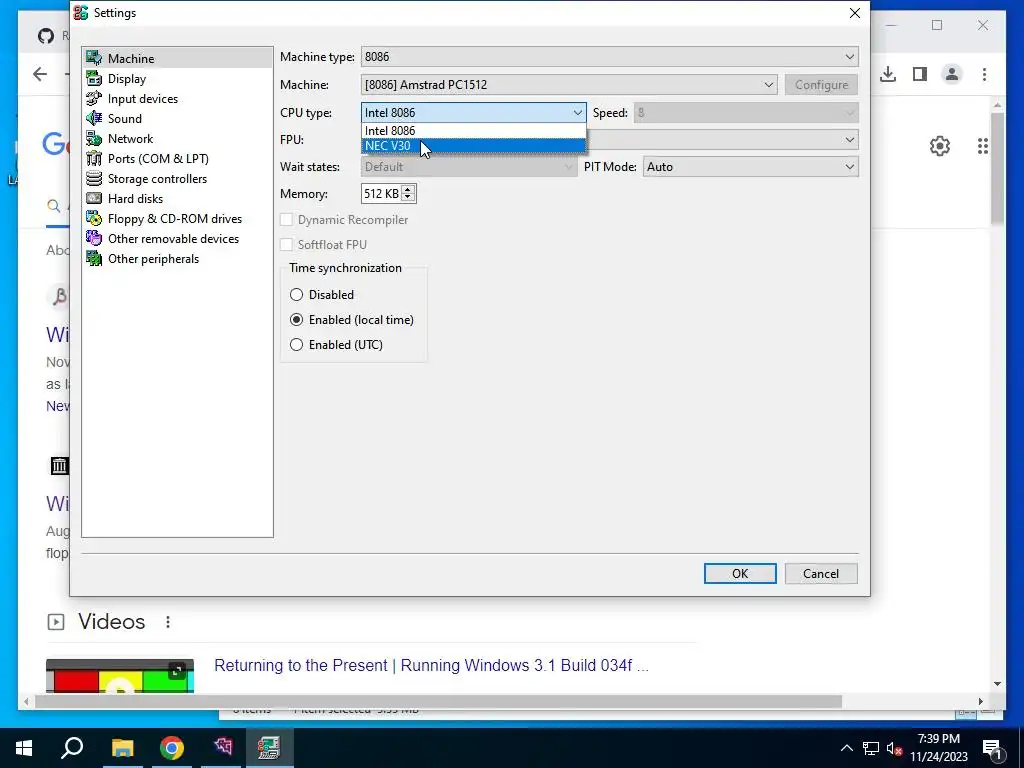Viewport: 1024px width, 768px height.
Task: Open Chrome's three-dot menu
Action: (984, 74)
